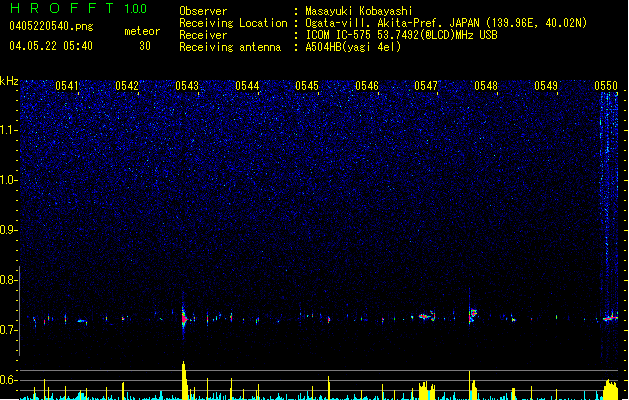Click the 0.7 kHz axis label

click(x=9, y=330)
